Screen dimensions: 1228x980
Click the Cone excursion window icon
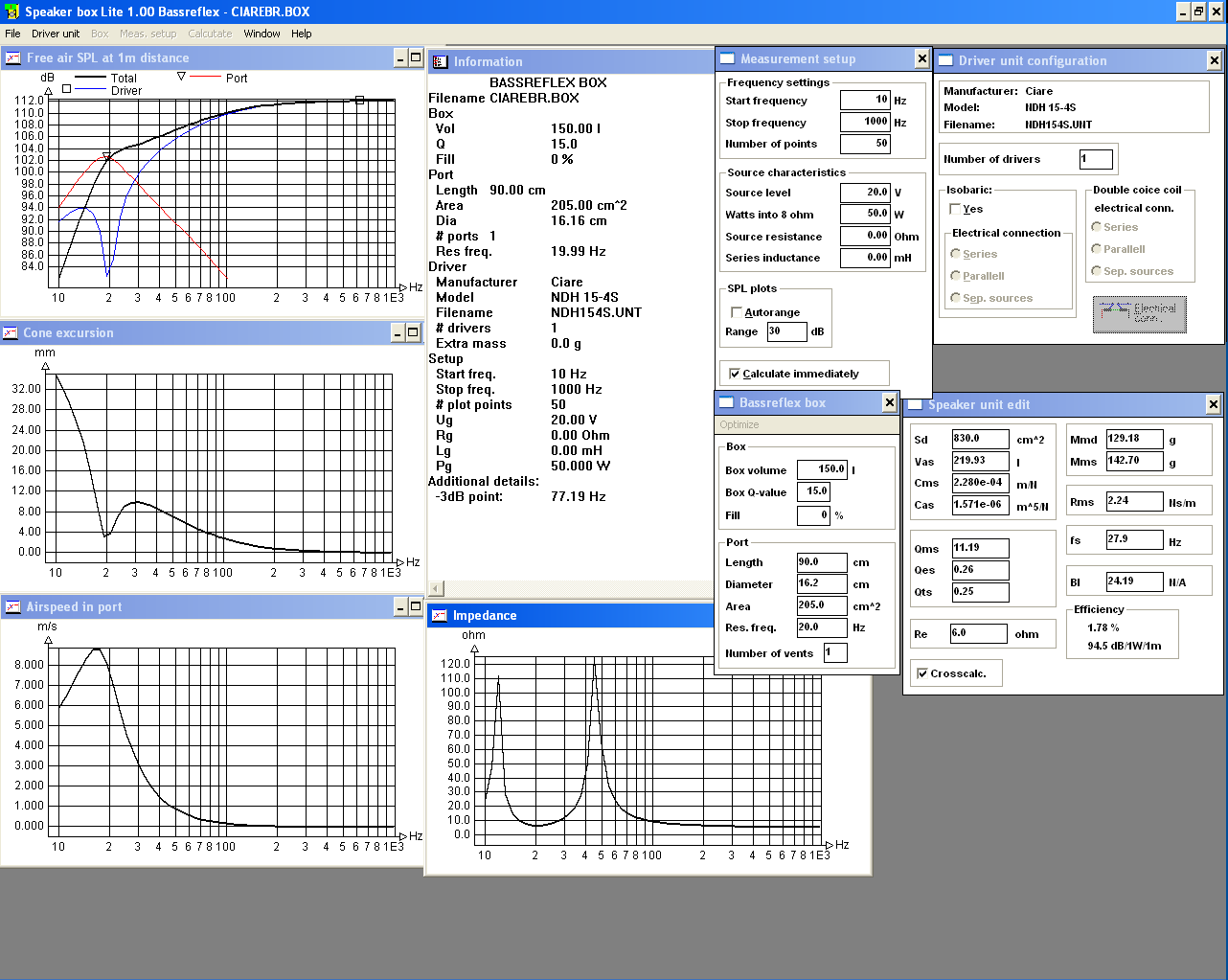11,333
